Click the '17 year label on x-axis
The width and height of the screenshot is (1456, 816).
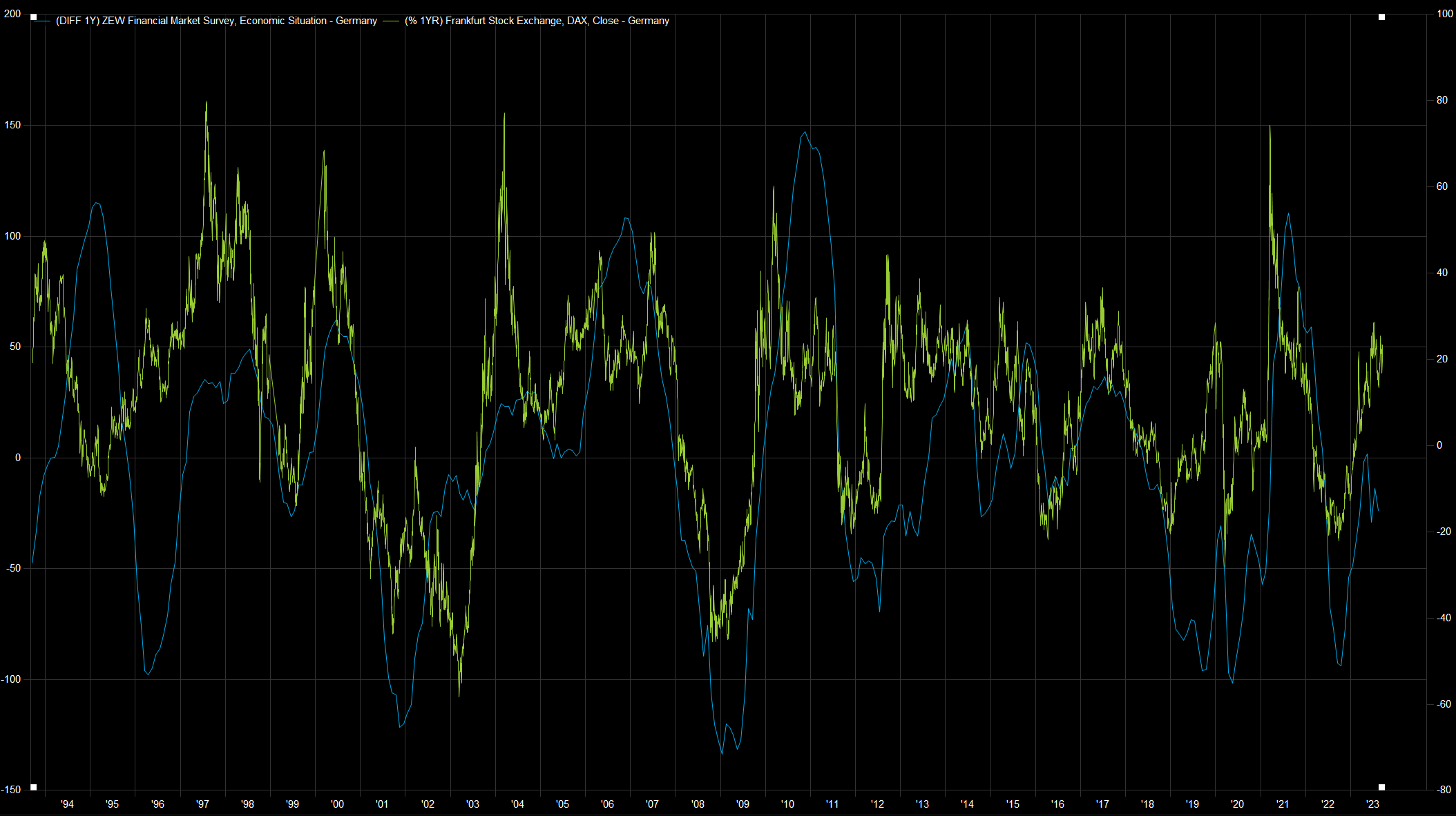click(x=1102, y=804)
